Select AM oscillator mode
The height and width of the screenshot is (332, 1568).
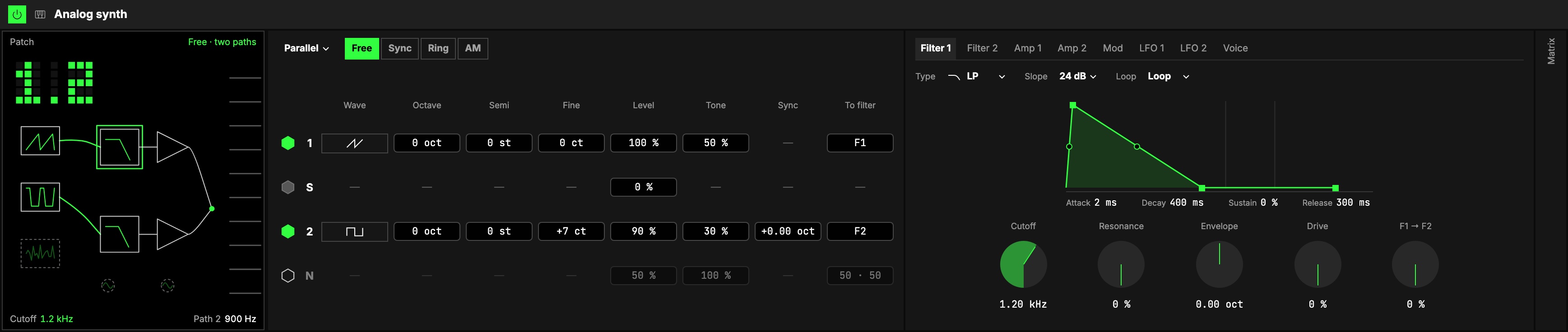[473, 49]
